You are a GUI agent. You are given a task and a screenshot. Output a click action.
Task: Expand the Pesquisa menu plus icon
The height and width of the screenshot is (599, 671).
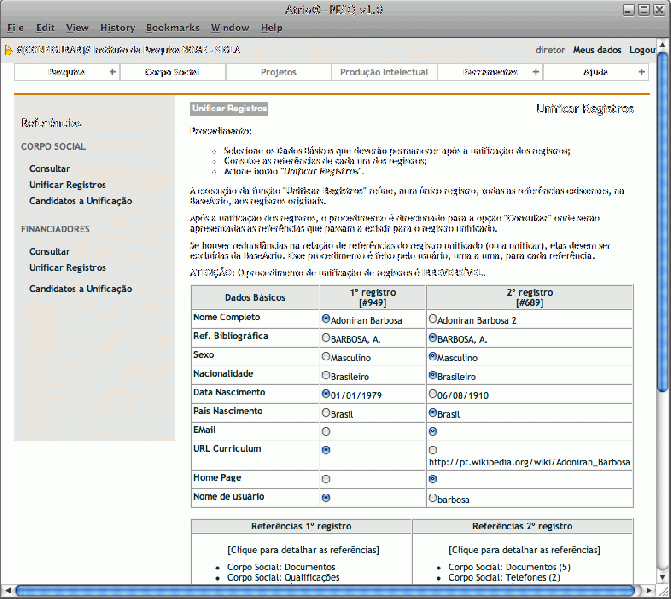coord(112,72)
